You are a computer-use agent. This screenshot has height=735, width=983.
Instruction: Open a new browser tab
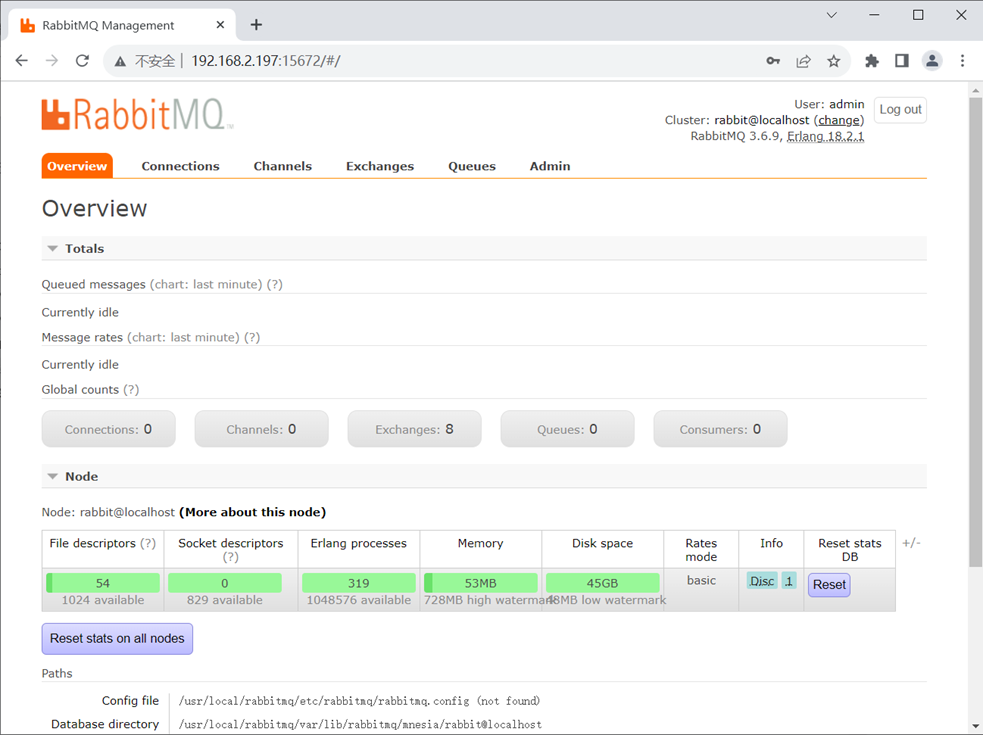click(256, 25)
